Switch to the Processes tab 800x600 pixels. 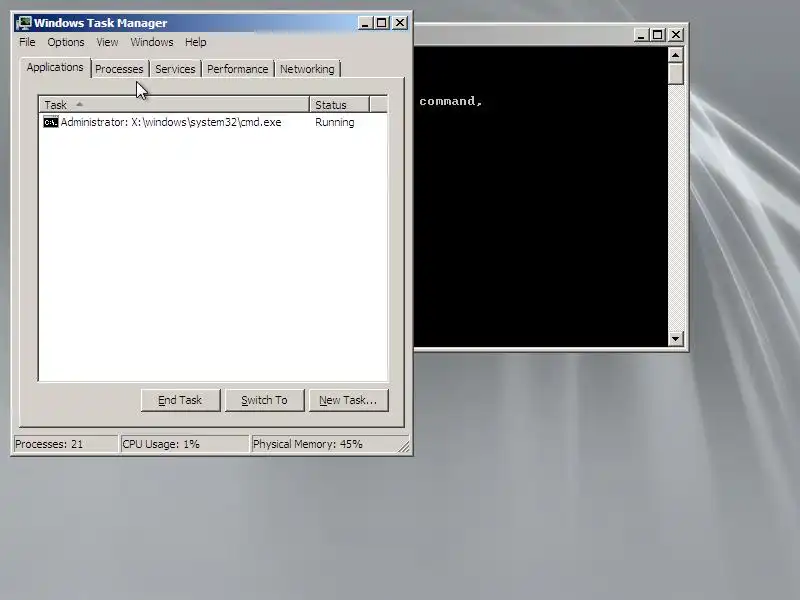point(119,69)
